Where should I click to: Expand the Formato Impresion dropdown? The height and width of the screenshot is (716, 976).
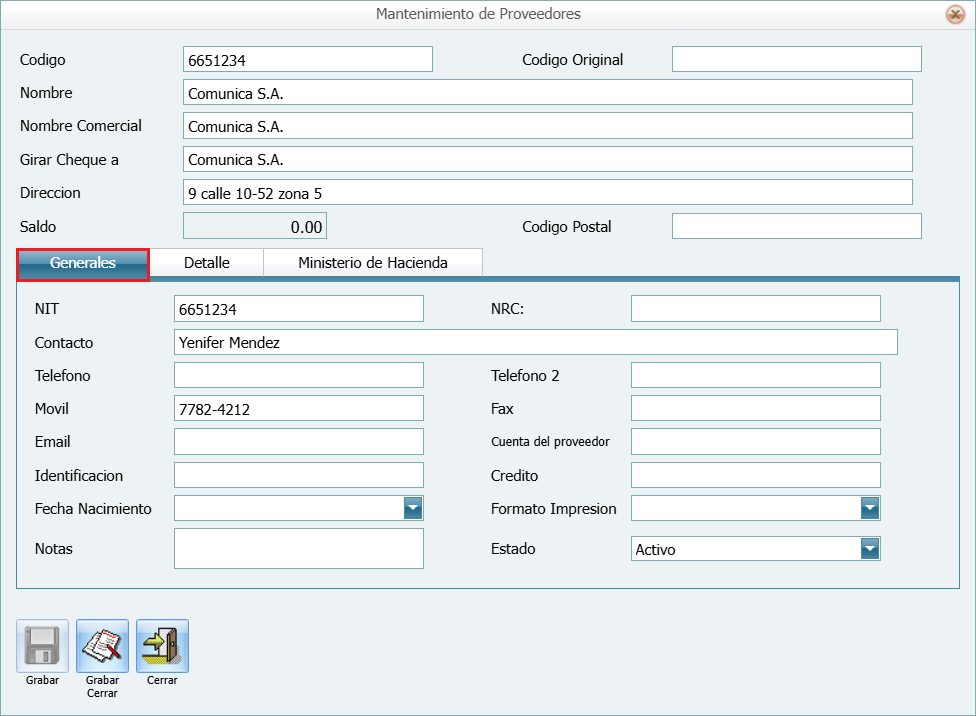870,508
